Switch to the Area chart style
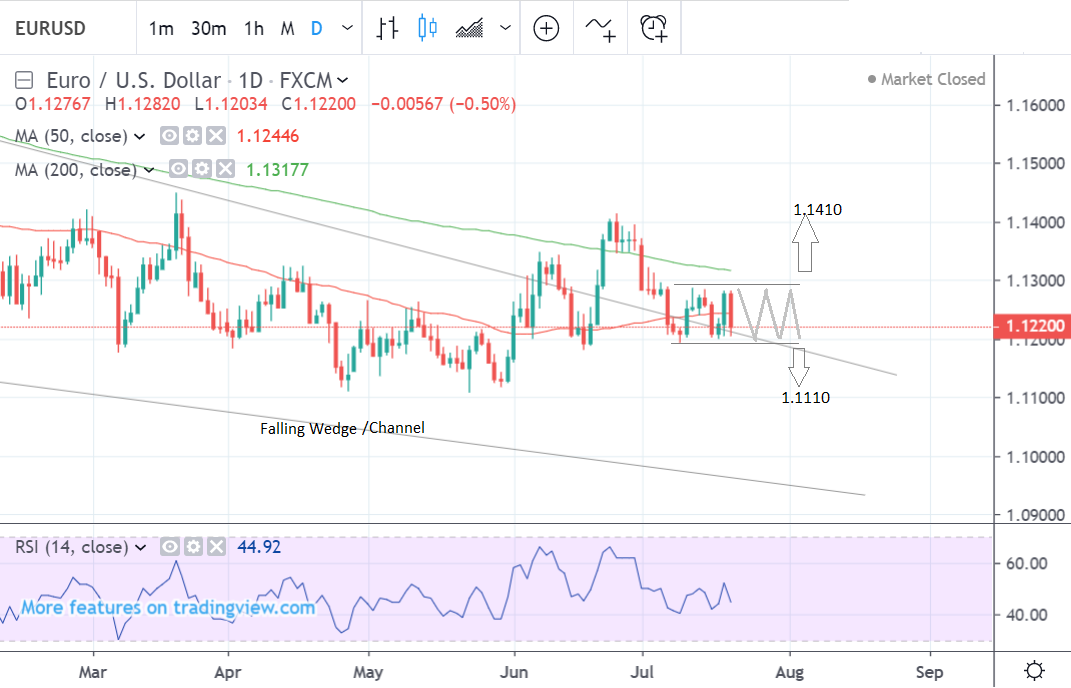Viewport: 1071px width, 688px height. (x=470, y=28)
